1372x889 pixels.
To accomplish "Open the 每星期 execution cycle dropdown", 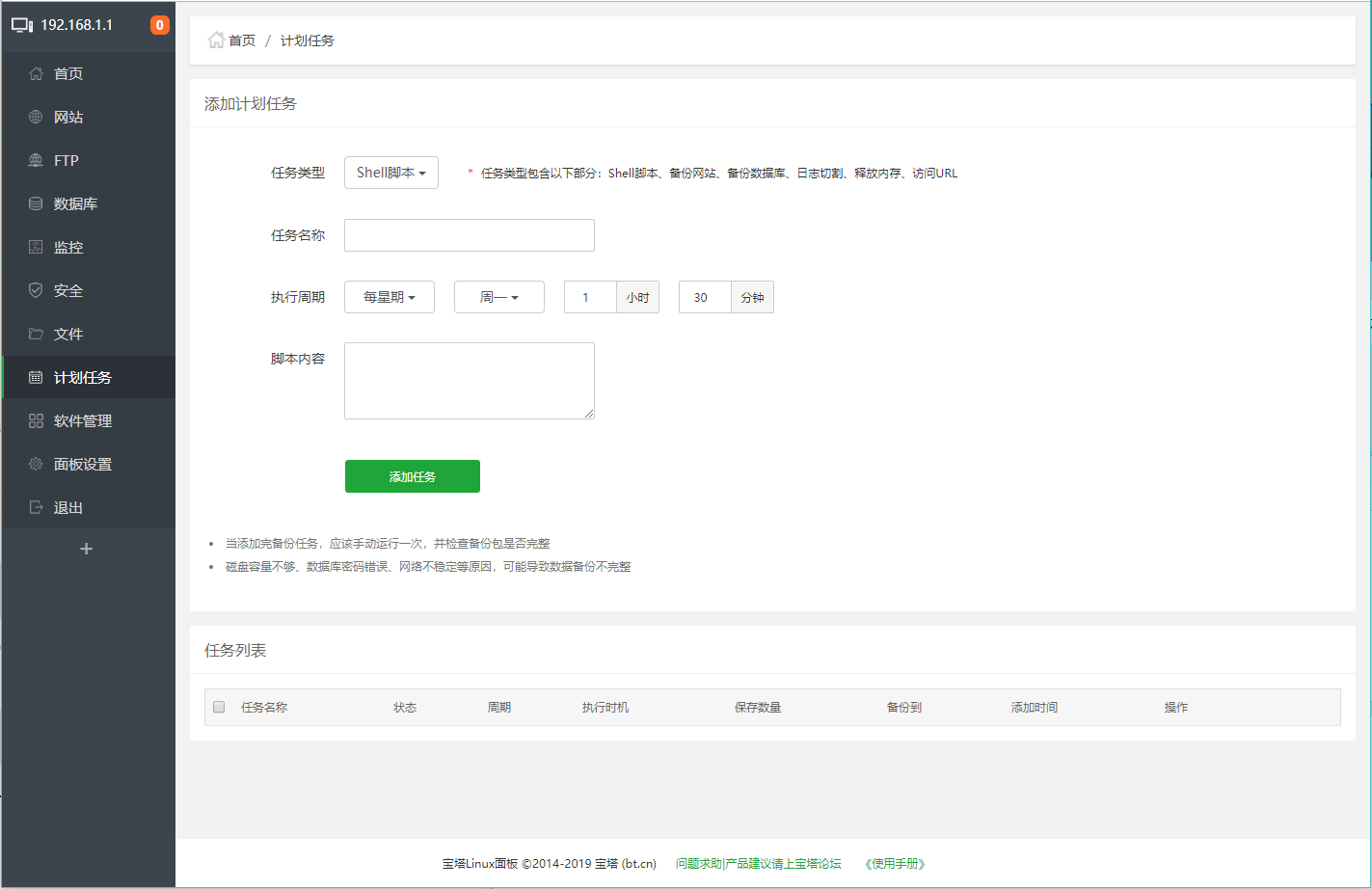I will [x=389, y=297].
